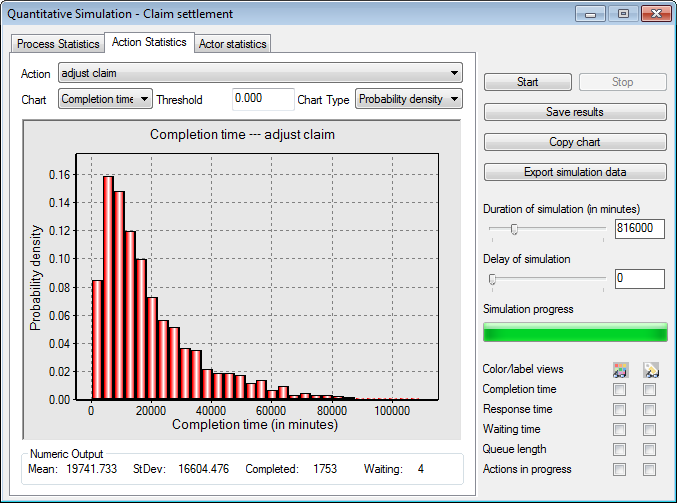Click the Delay of simulation slider handle
The height and width of the screenshot is (503, 677).
pos(492,279)
